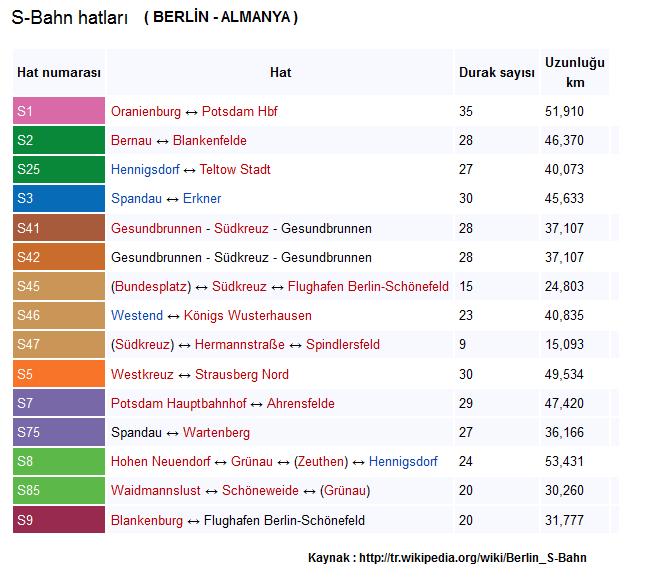658x581 pixels.
Task: Open the Ahrensfelde link
Action: (x=300, y=403)
